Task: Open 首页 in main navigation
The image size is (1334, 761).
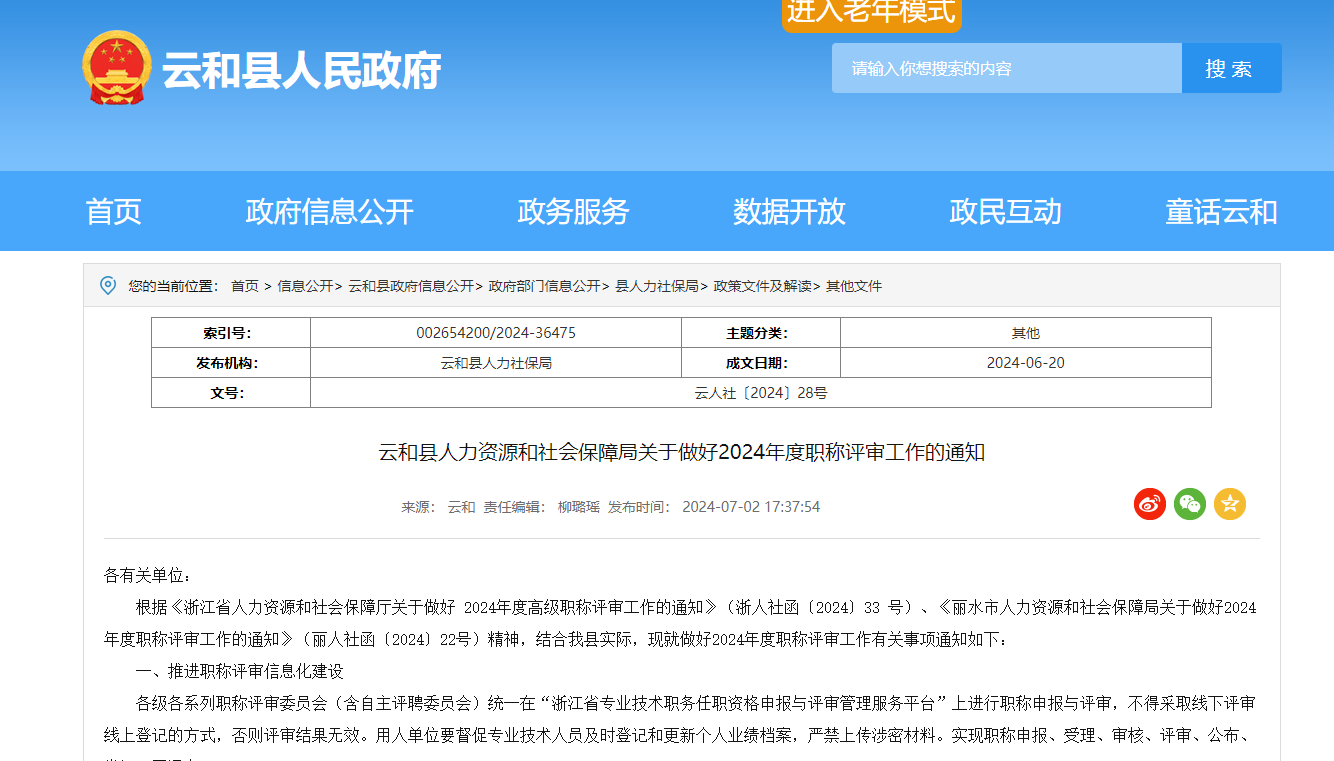Action: pos(114,212)
